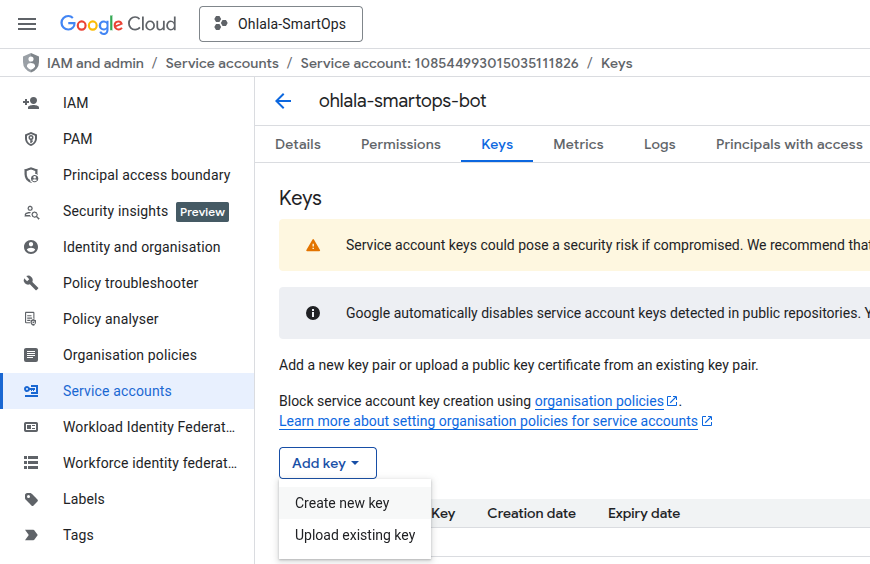Click the Organisation policies list icon

pyautogui.click(x=31, y=355)
